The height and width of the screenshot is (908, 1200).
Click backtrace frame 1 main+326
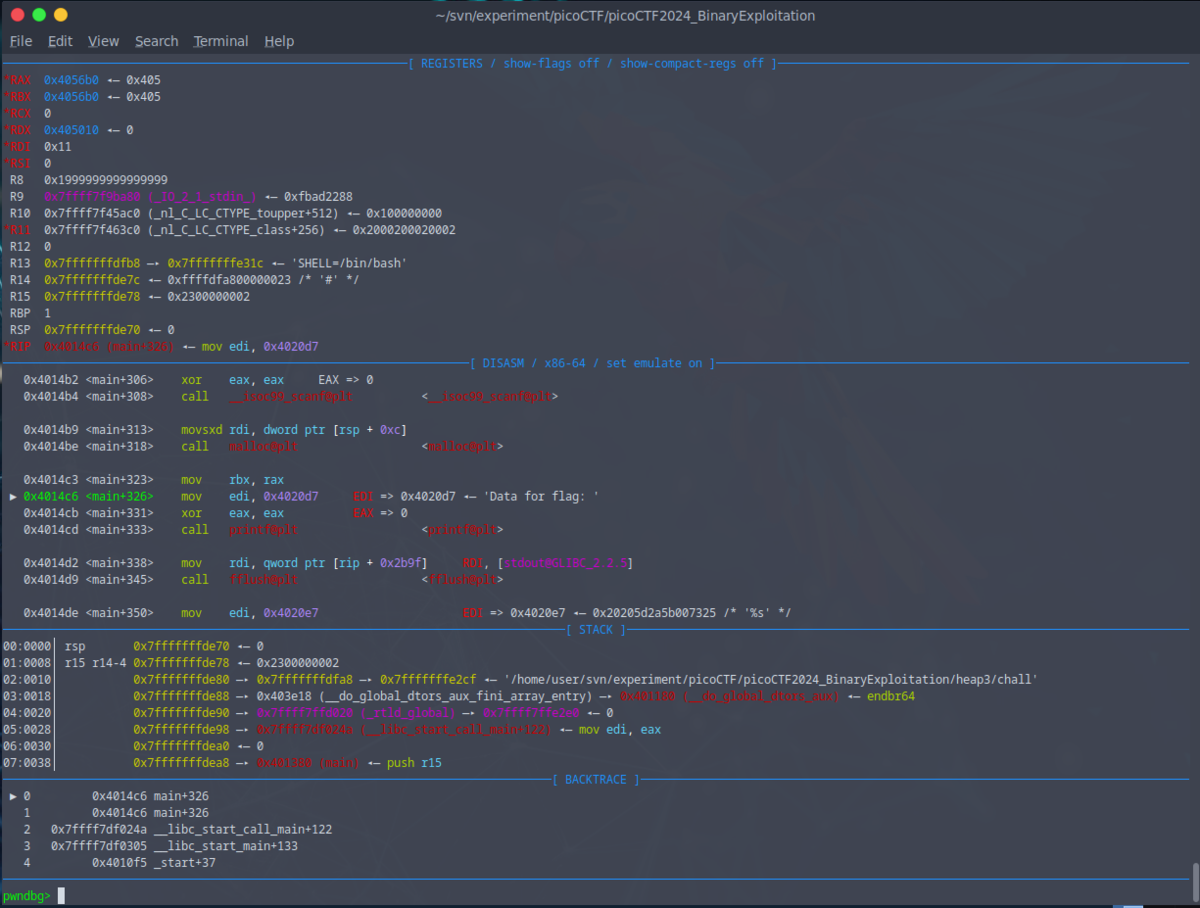point(150,813)
